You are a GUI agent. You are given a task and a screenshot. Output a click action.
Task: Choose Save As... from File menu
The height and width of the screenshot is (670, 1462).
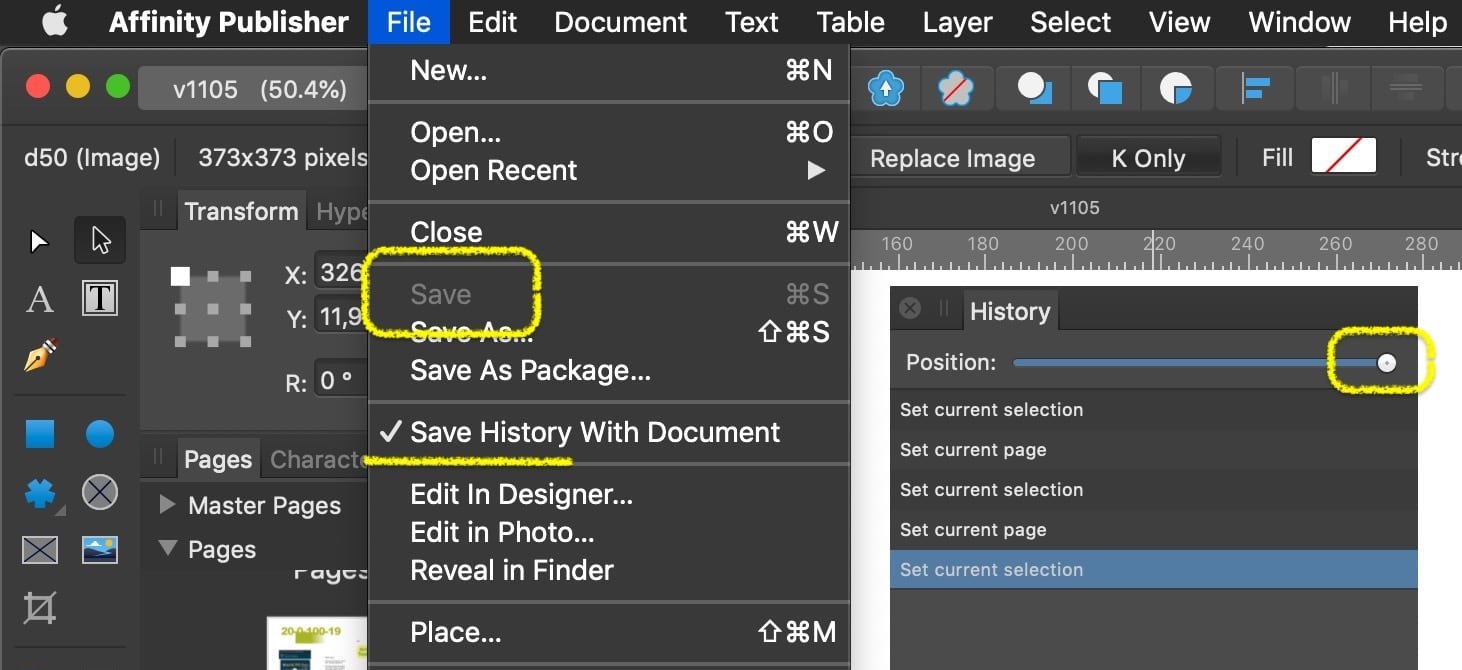(609, 333)
